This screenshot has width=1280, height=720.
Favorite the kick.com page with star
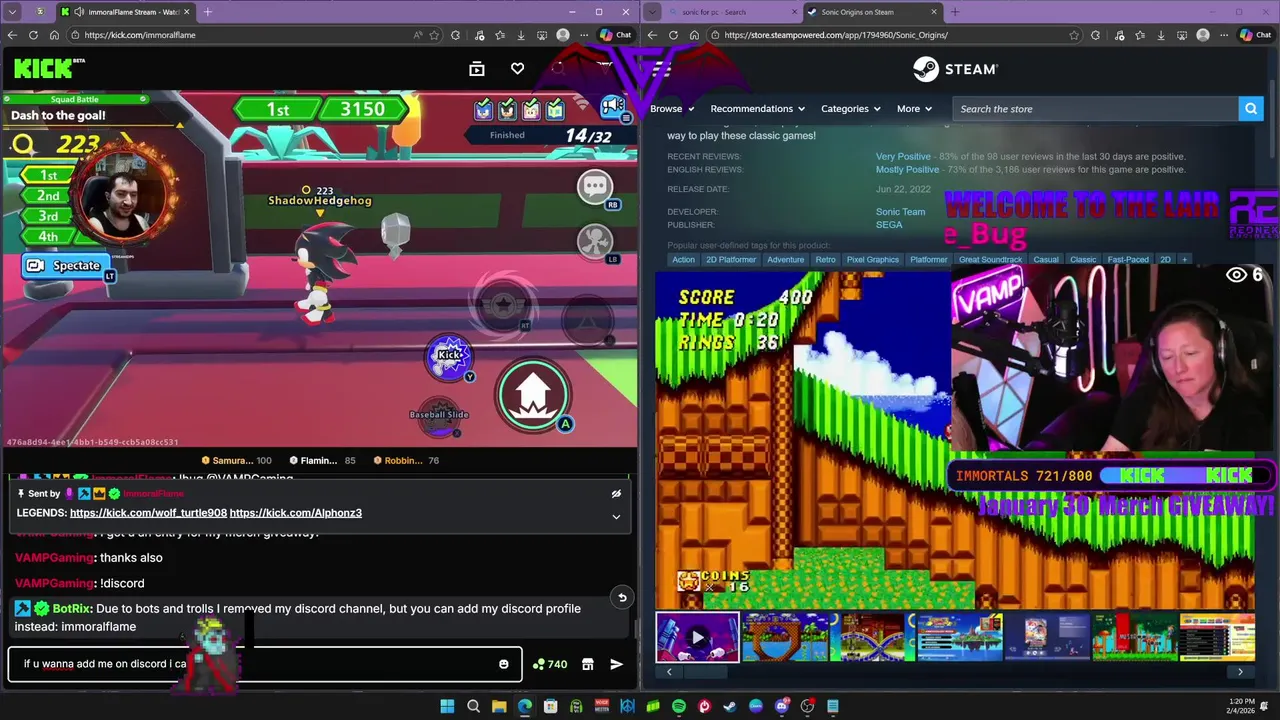click(x=436, y=35)
